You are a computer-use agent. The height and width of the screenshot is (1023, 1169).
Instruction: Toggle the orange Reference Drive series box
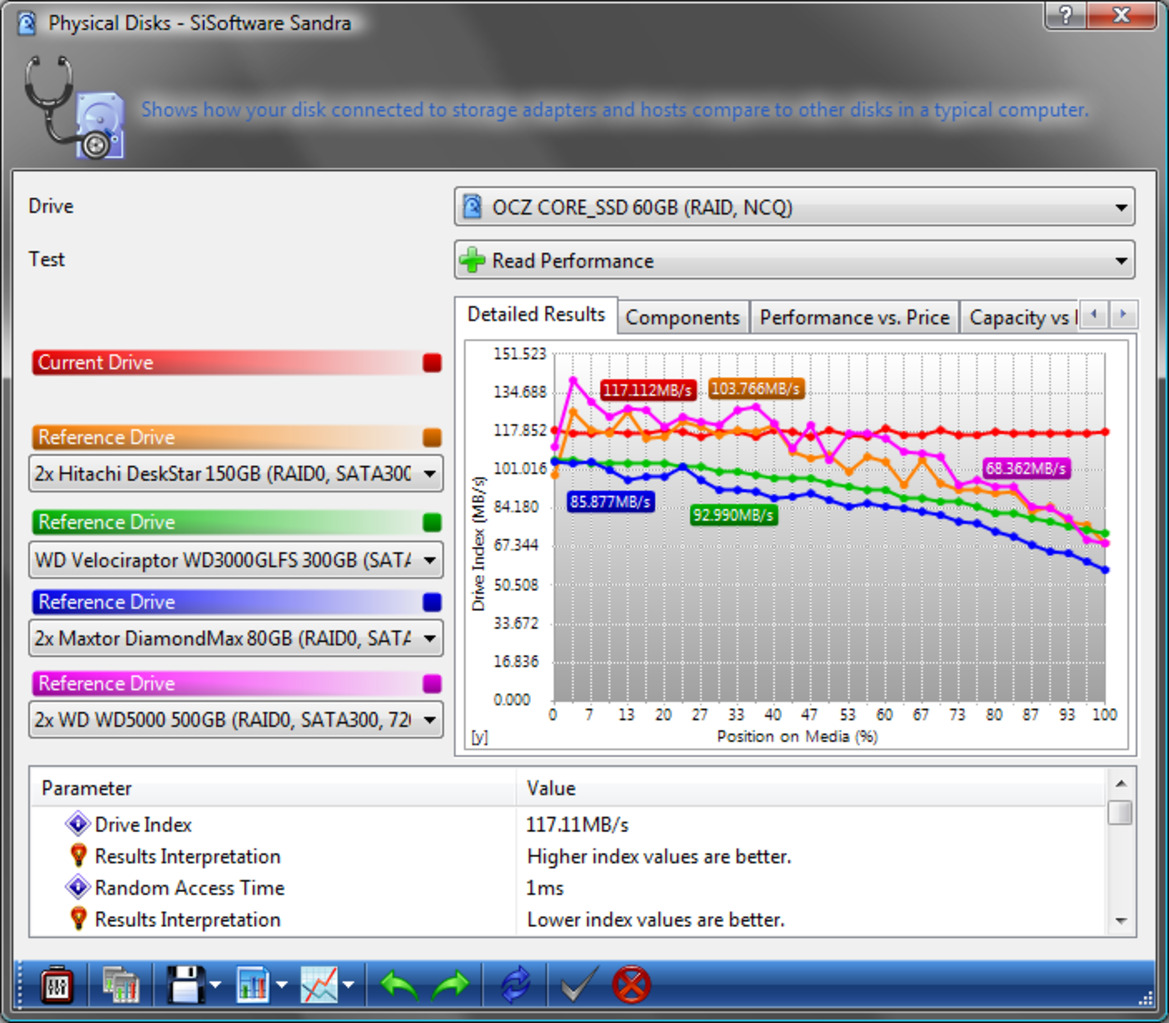click(x=432, y=437)
